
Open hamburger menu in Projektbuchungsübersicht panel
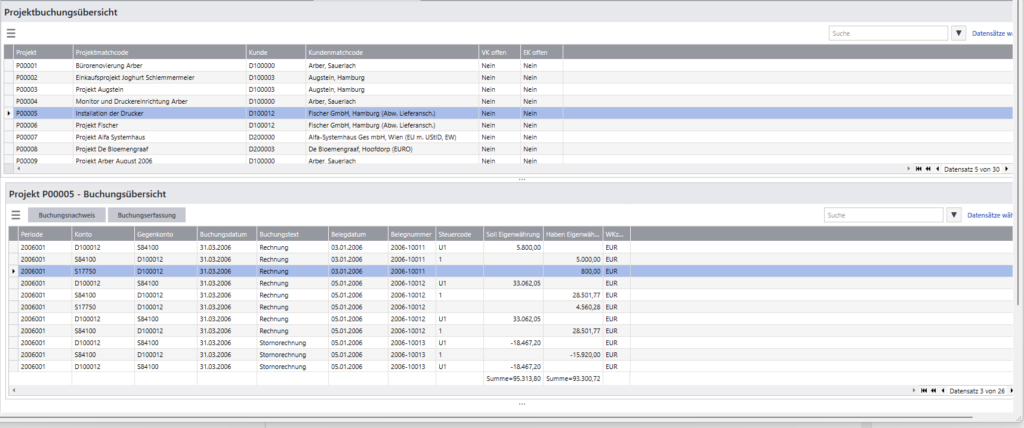tap(11, 33)
